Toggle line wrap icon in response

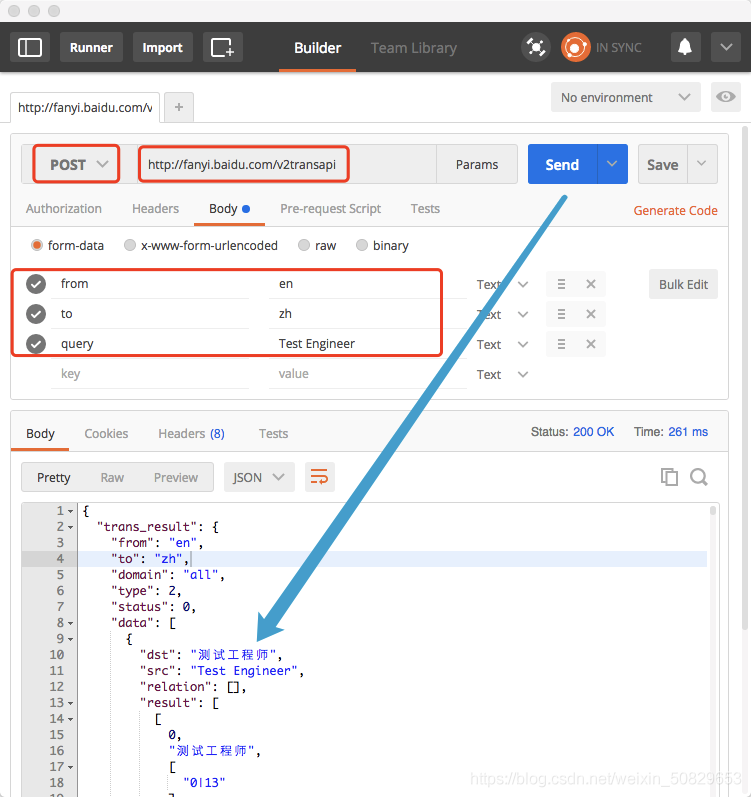click(x=320, y=477)
